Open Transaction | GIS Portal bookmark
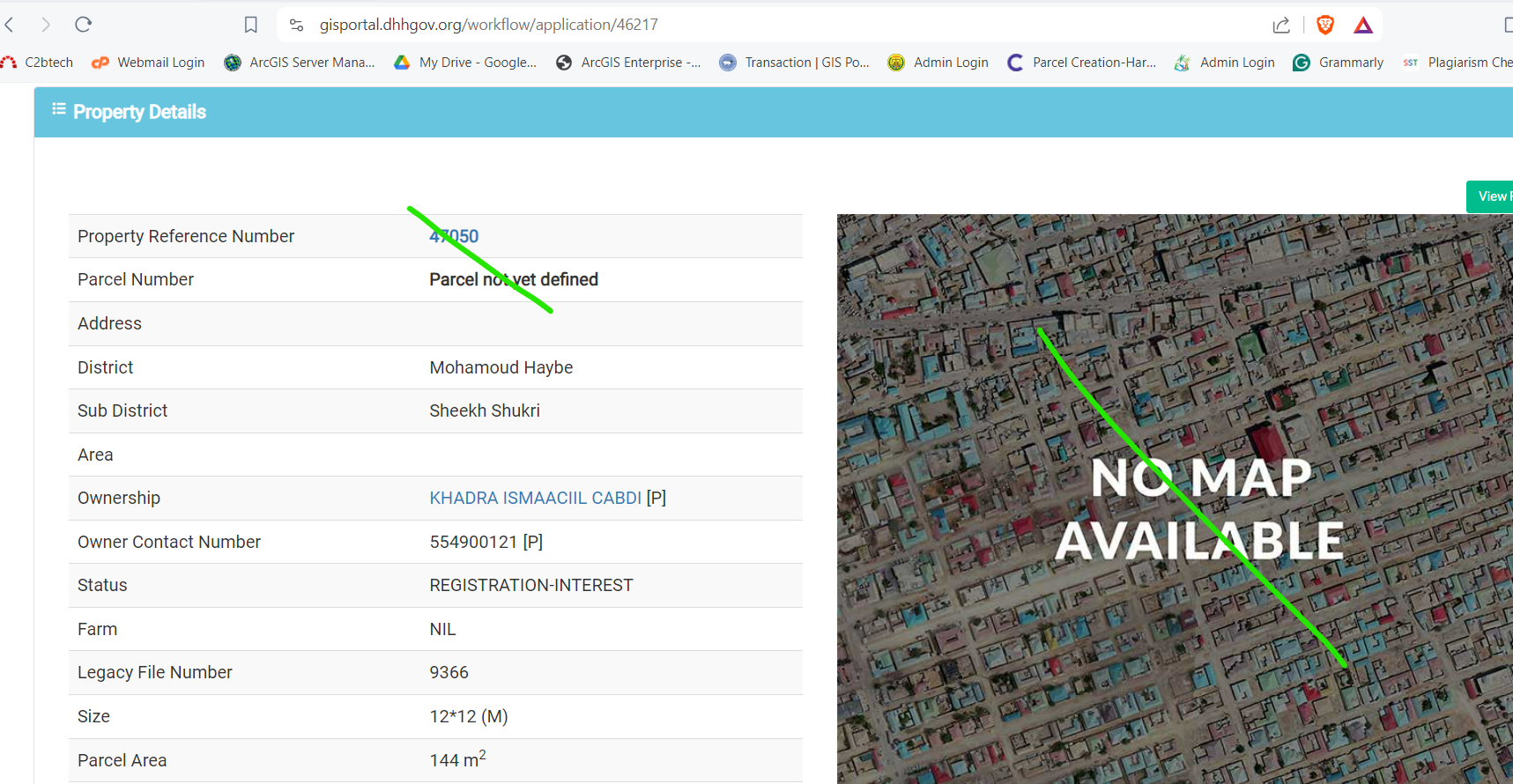1513x784 pixels. coord(795,63)
